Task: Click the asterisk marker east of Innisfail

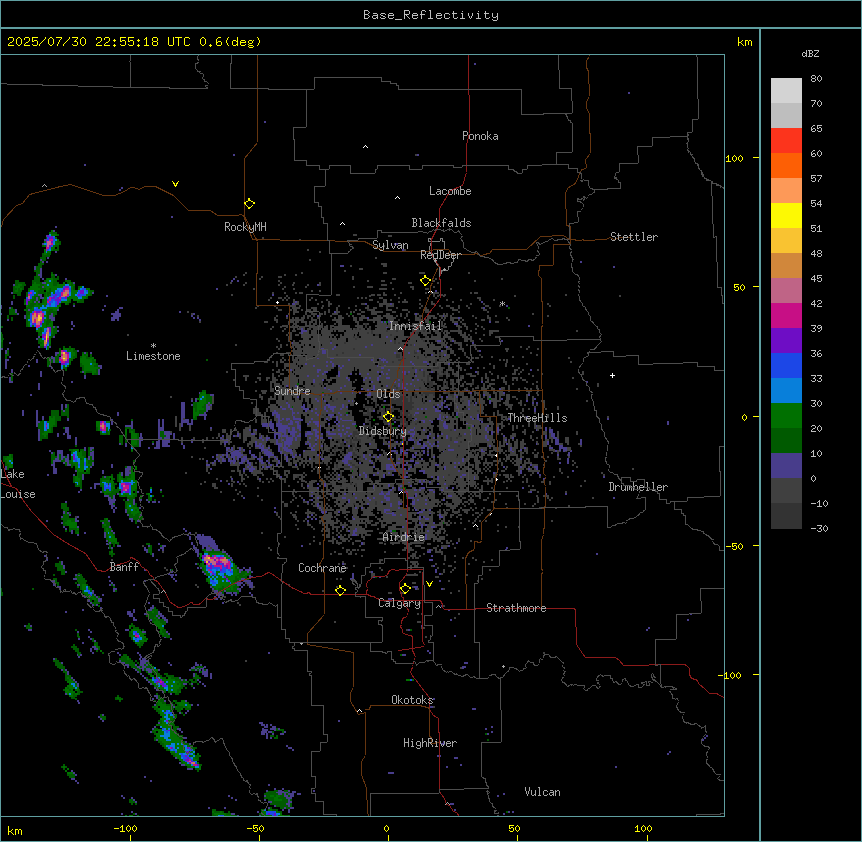Action: 502,303
